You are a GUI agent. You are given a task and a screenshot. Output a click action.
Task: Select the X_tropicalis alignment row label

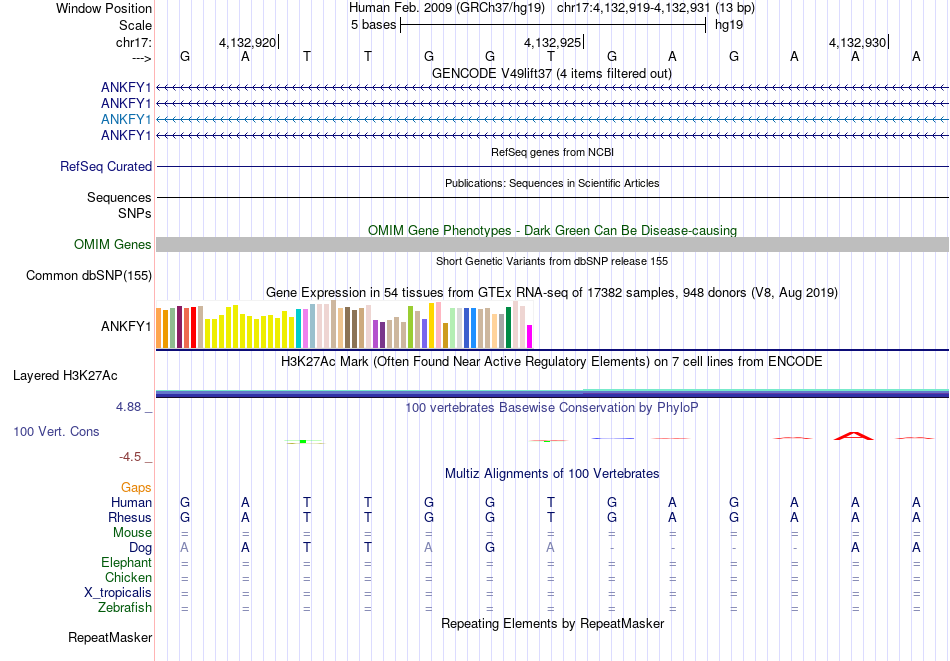pos(118,593)
